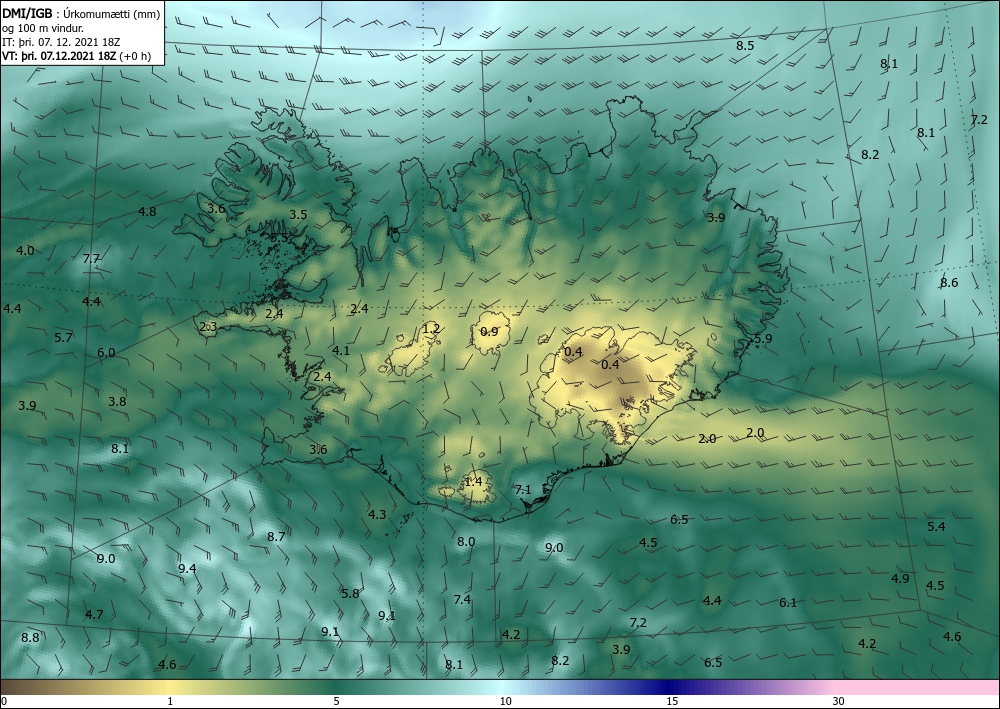Click the 2.3 value on Snæfellsnes peninsula
Screen dimensions: 1000x709
(x=209, y=327)
